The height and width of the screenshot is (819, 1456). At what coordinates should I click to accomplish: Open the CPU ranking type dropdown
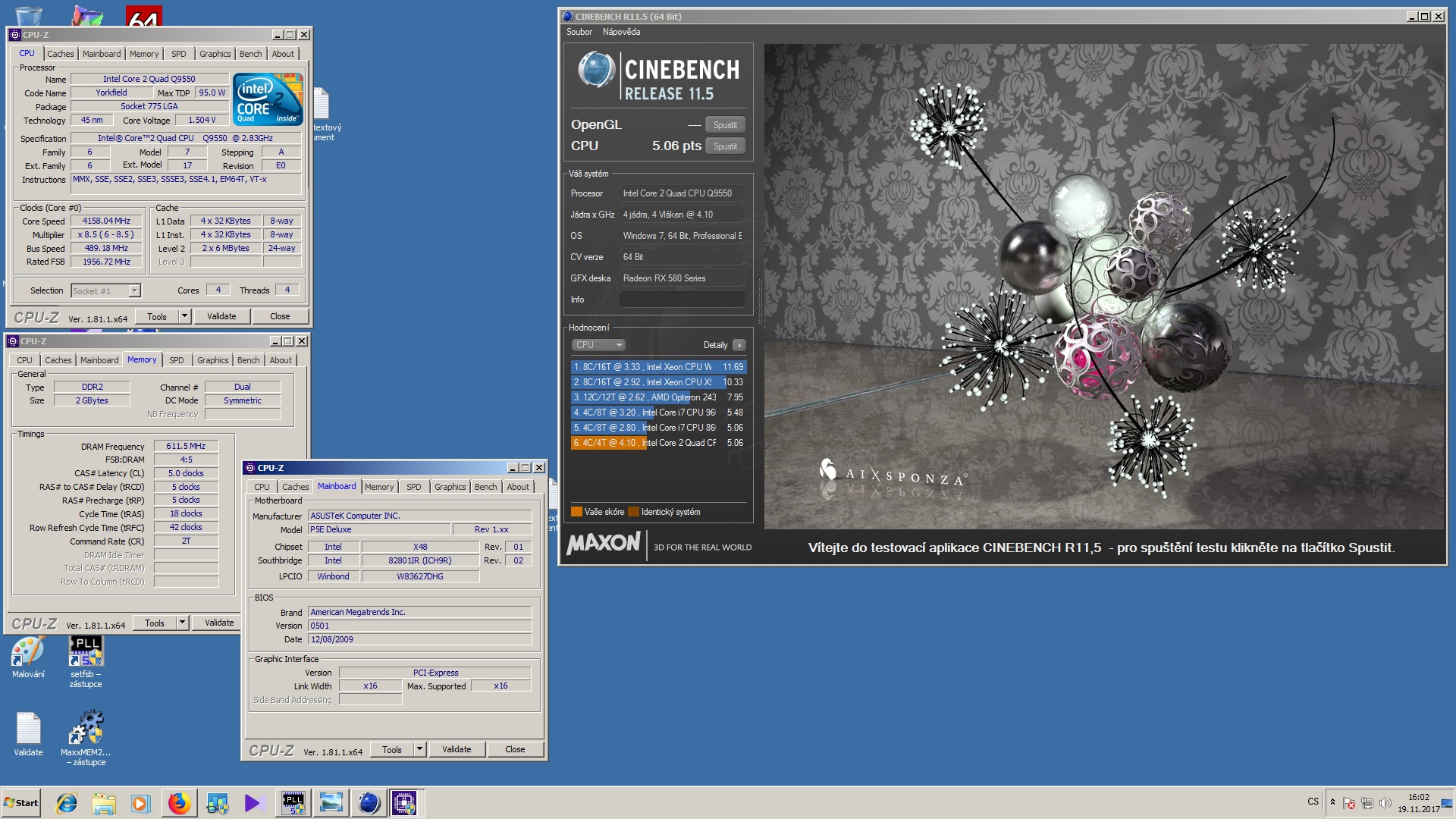pyautogui.click(x=598, y=345)
